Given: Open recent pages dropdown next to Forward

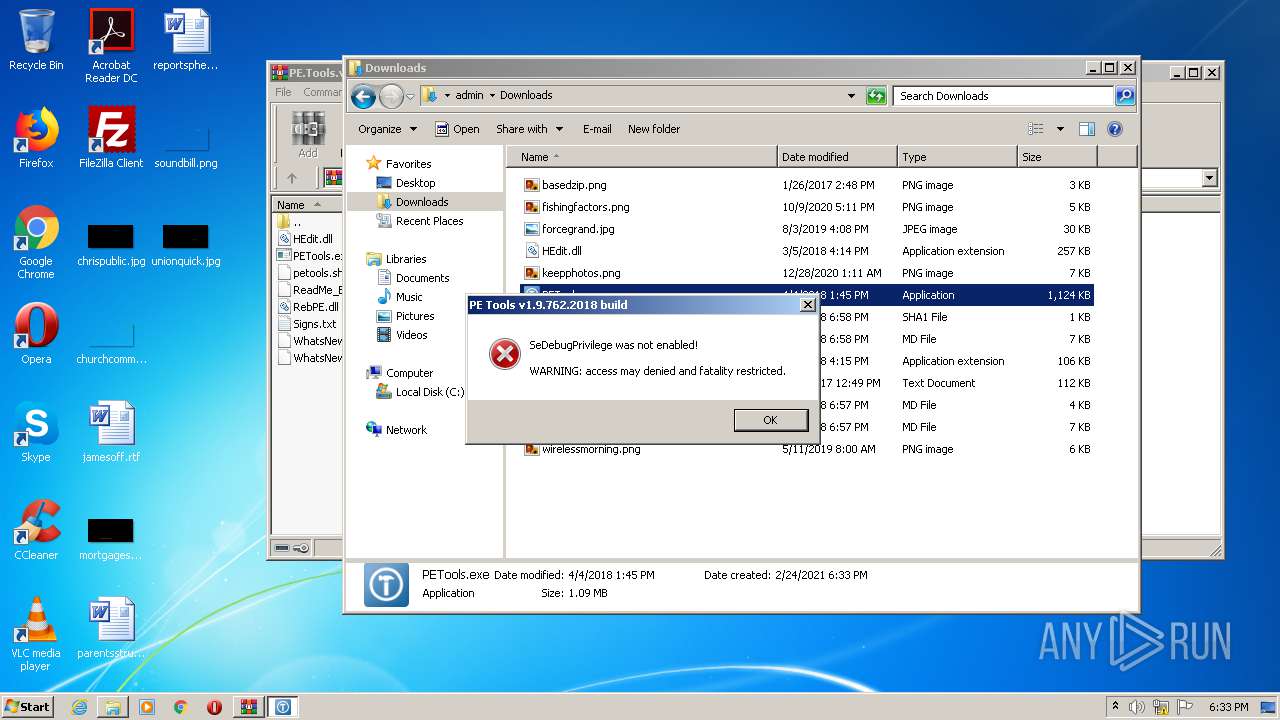Looking at the screenshot, I should coord(410,97).
